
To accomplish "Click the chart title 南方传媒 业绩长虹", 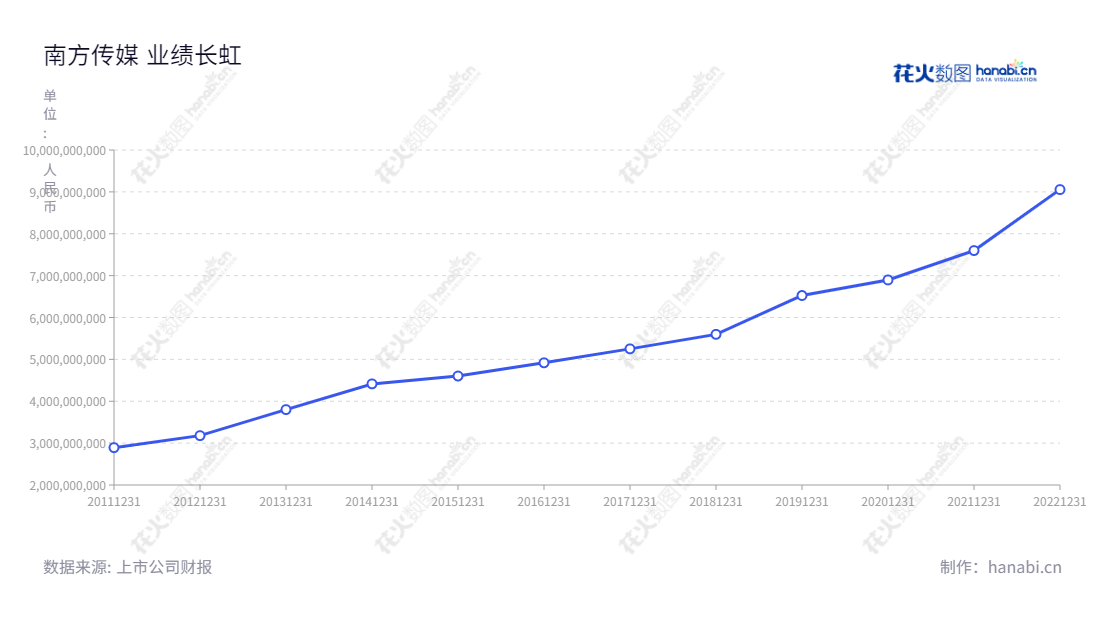I will (143, 56).
